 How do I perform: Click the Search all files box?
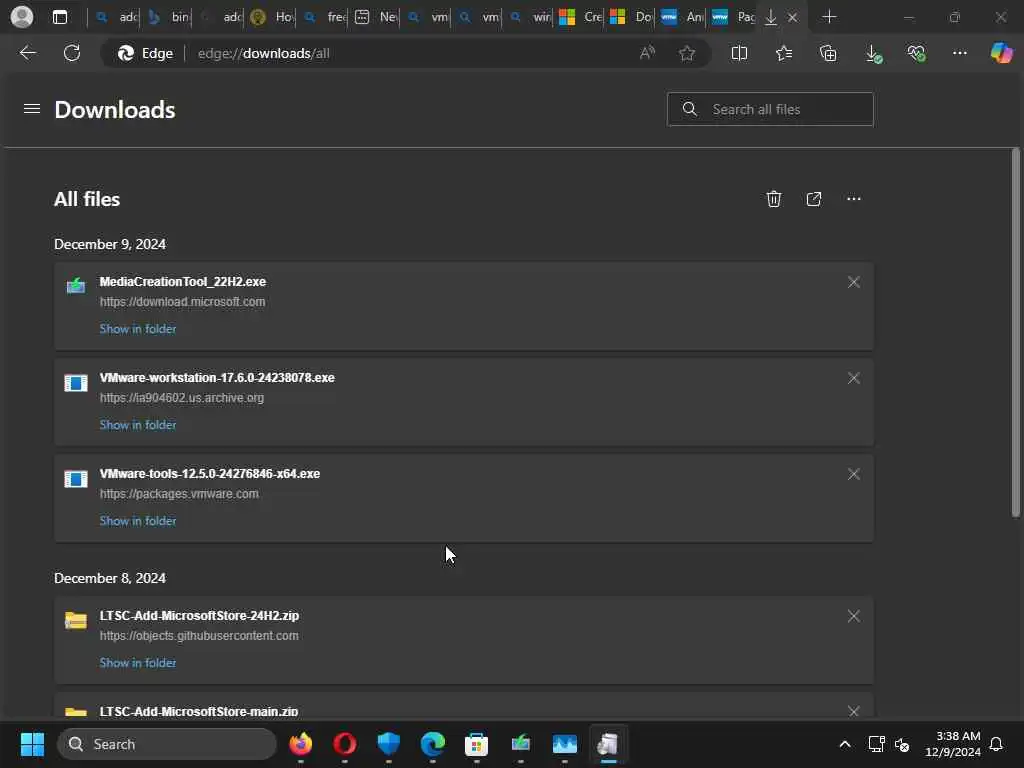pos(770,109)
